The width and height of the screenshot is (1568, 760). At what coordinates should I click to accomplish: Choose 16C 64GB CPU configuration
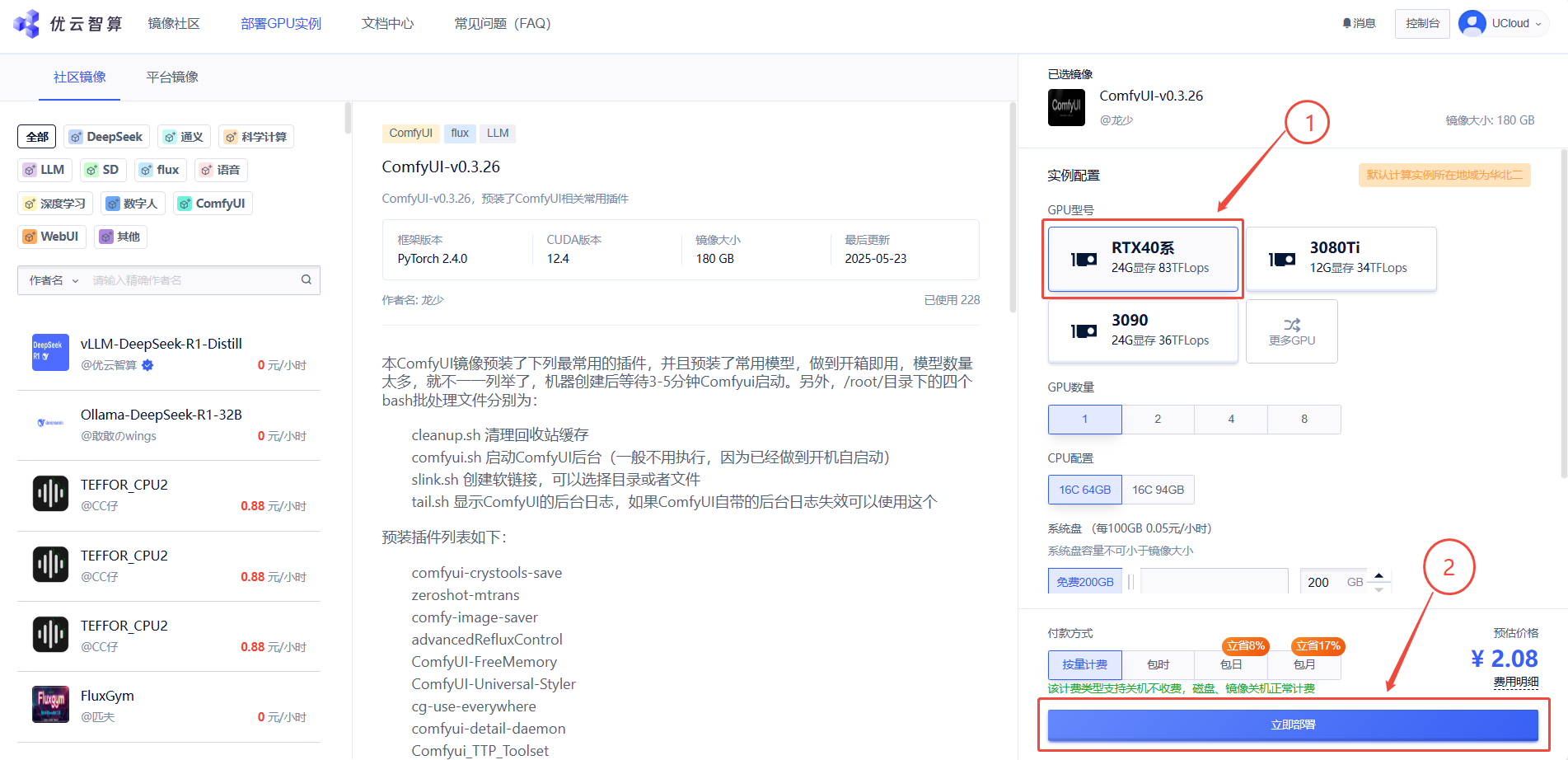coord(1085,490)
